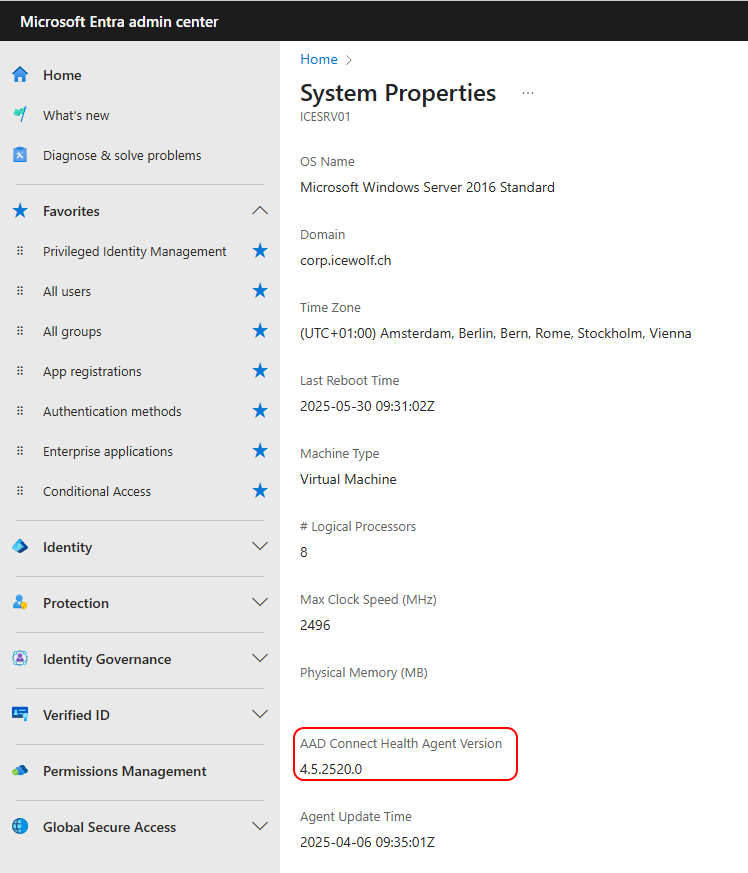Expand the Identity section chevron

click(x=260, y=546)
